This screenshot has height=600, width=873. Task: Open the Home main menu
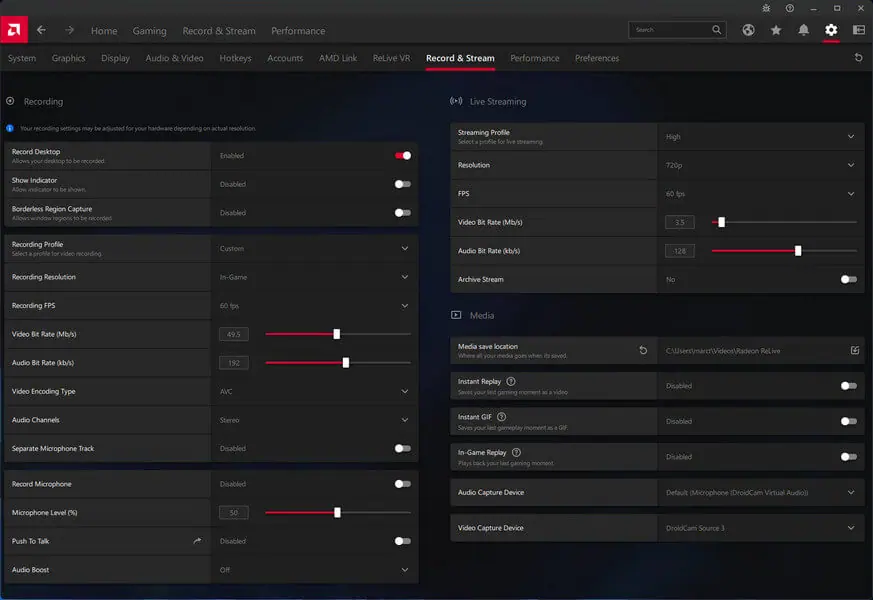tap(104, 31)
